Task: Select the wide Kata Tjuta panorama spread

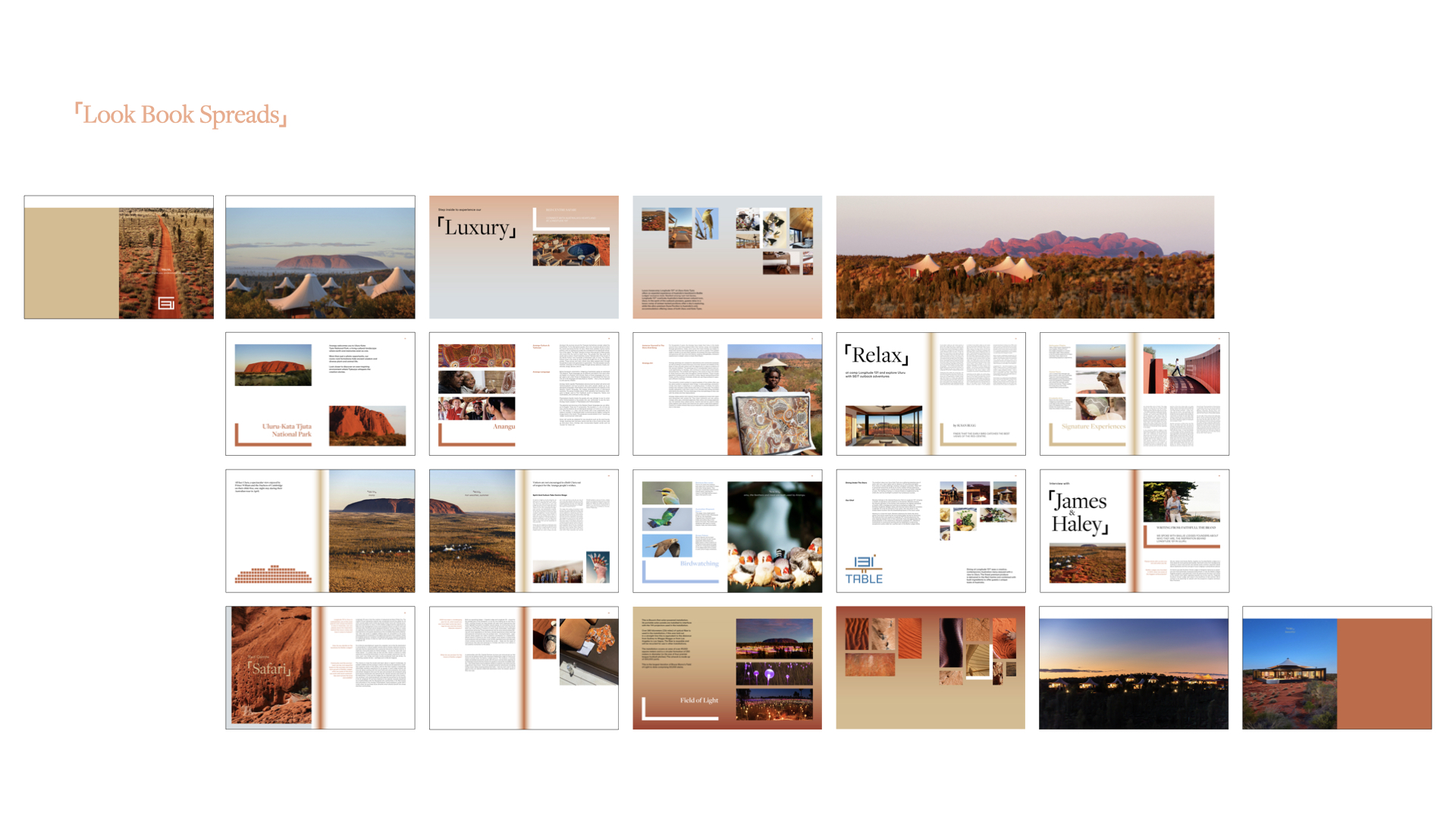Action: coord(1025,258)
